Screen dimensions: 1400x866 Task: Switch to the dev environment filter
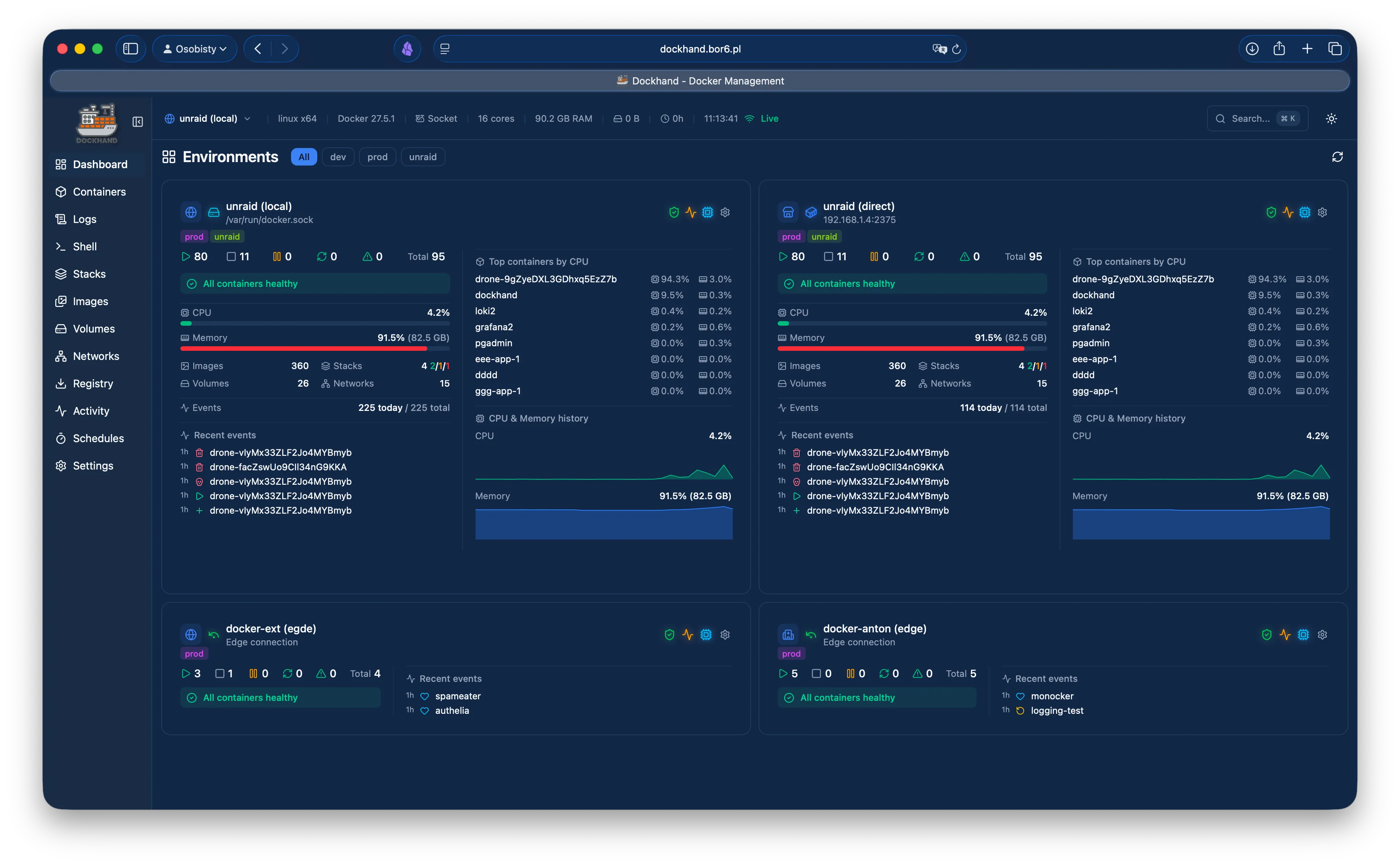(x=338, y=156)
